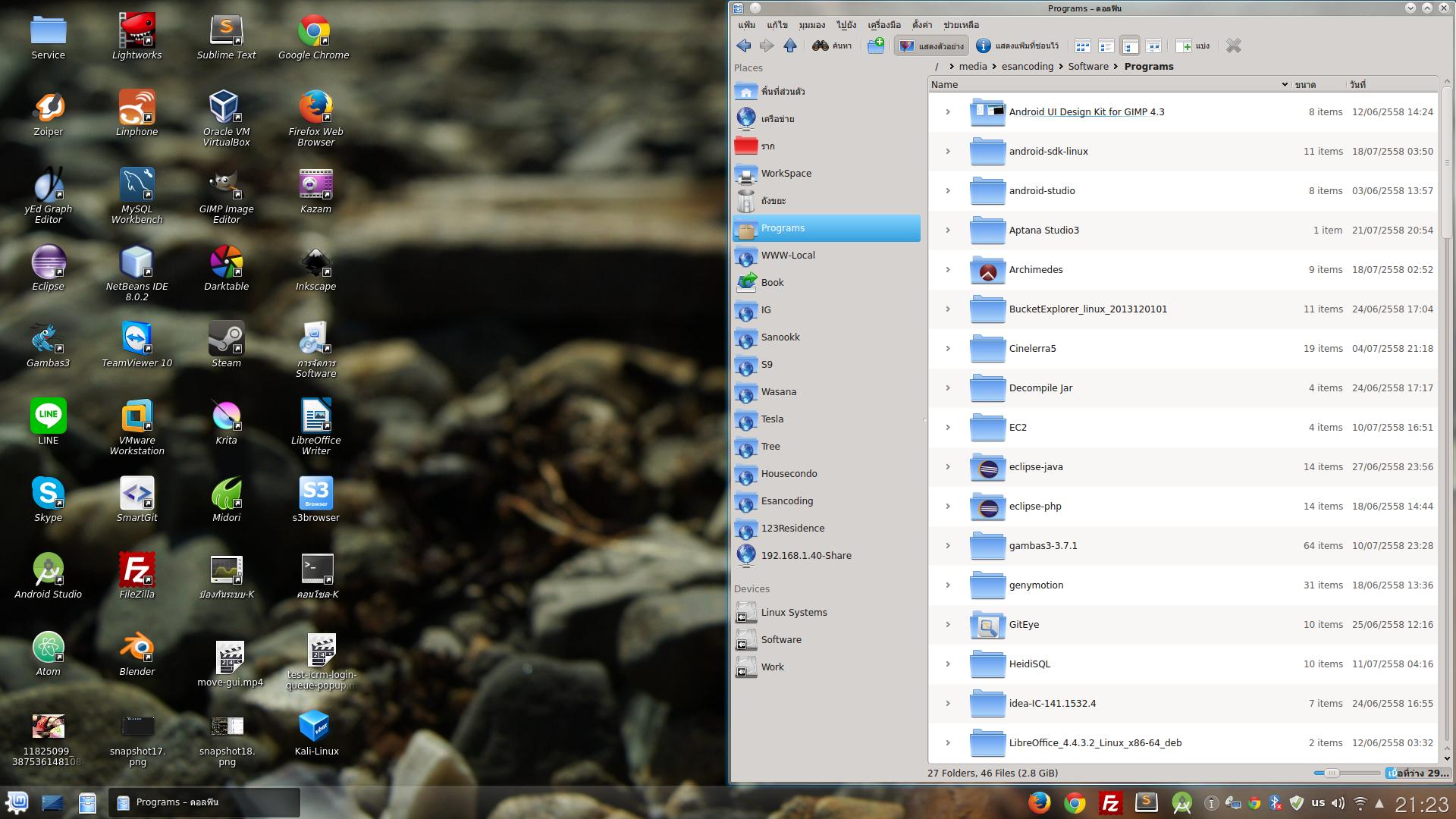Toggle the detailed tree view mode button

click(1130, 46)
